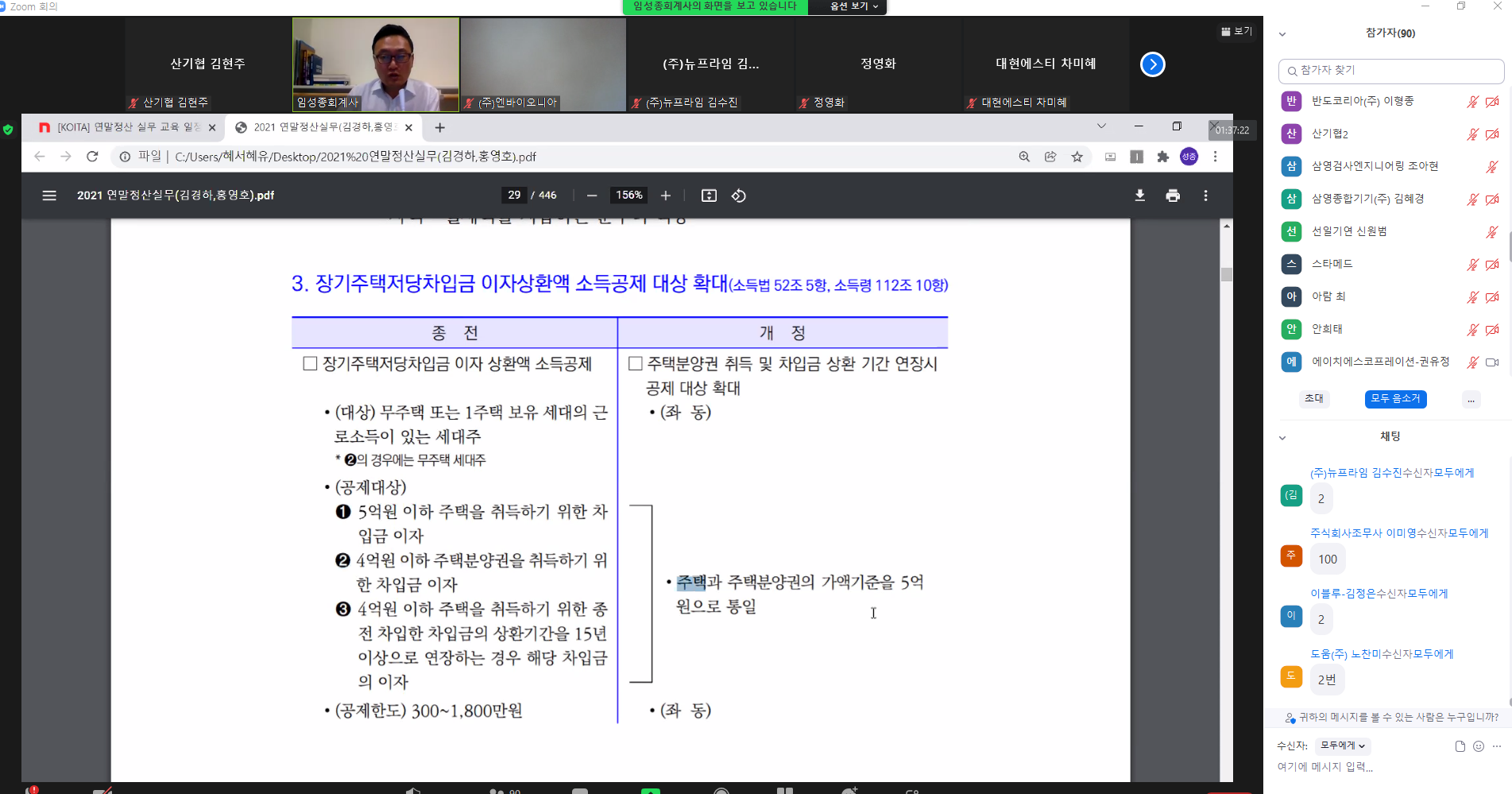Open Chrome extensions puzzle icon
1512x794 pixels.
coord(1163,157)
